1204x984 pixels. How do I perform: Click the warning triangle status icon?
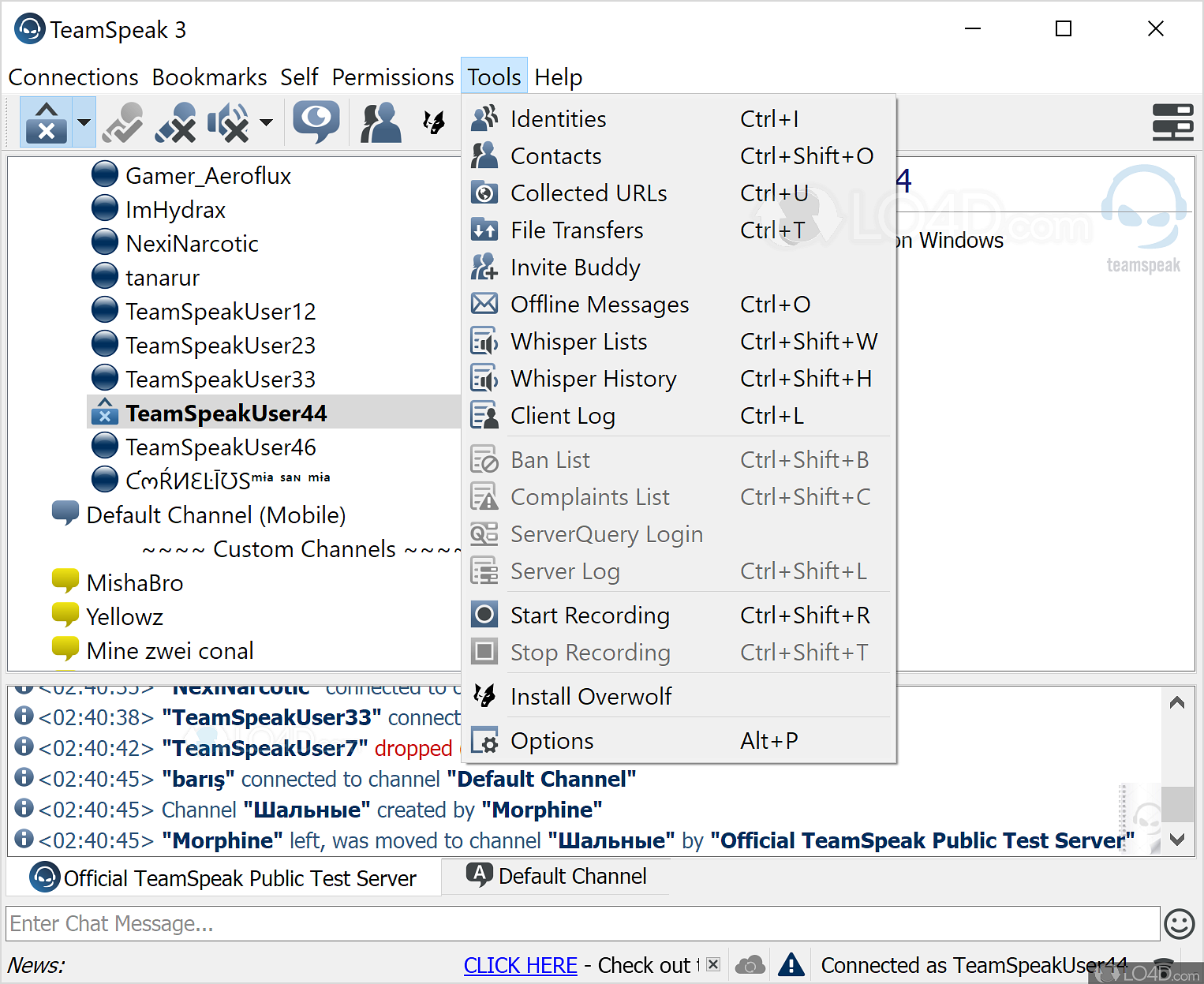click(x=791, y=964)
